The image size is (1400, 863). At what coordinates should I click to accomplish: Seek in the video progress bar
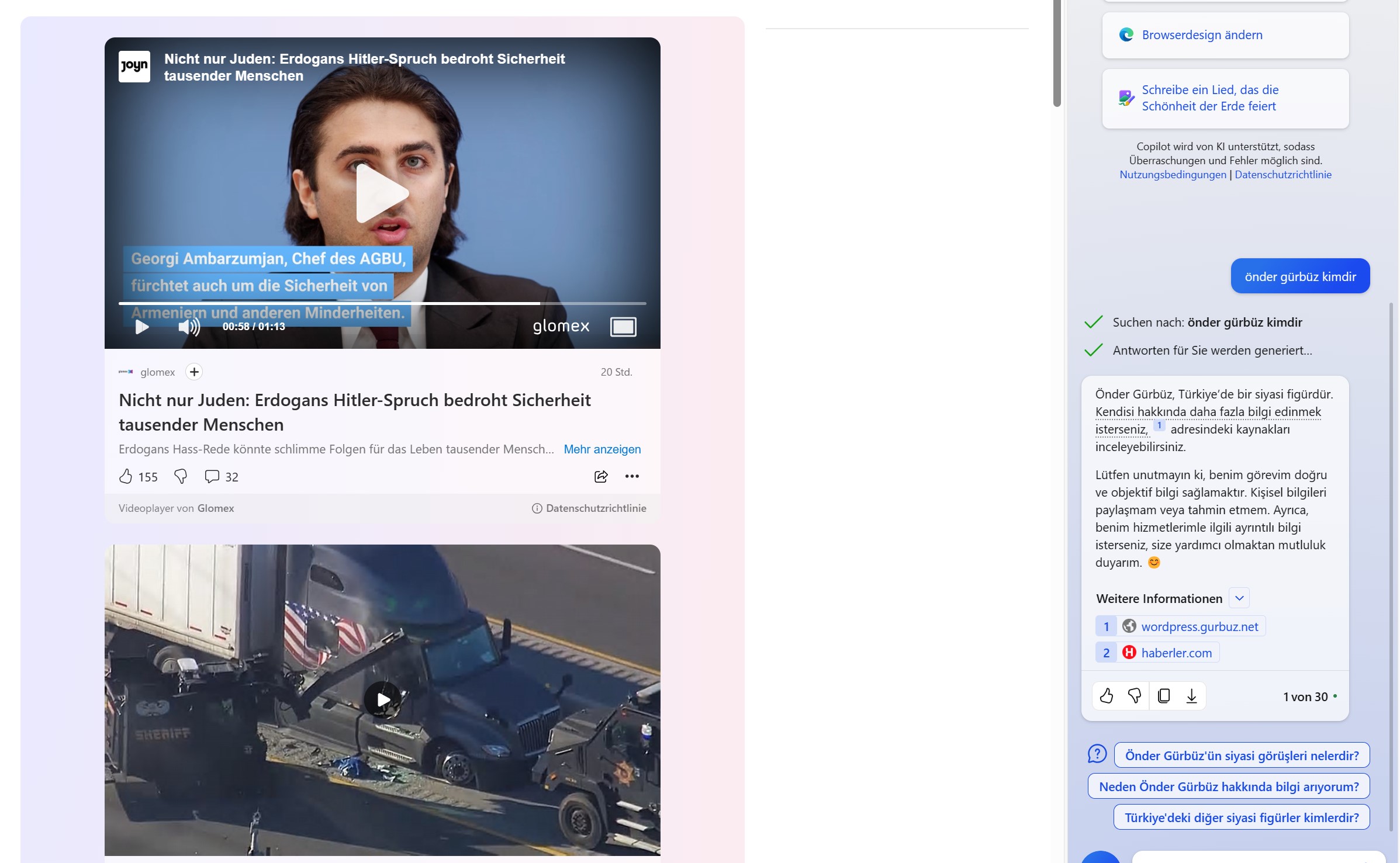pos(382,303)
